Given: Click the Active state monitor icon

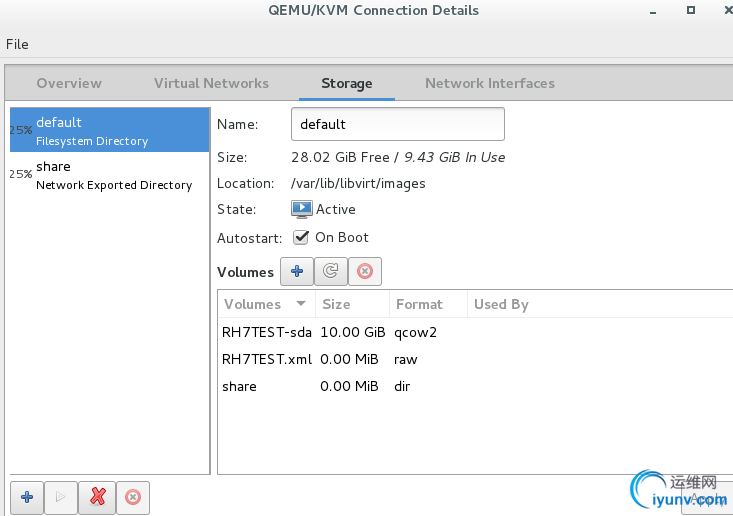Looking at the screenshot, I should 302,209.
